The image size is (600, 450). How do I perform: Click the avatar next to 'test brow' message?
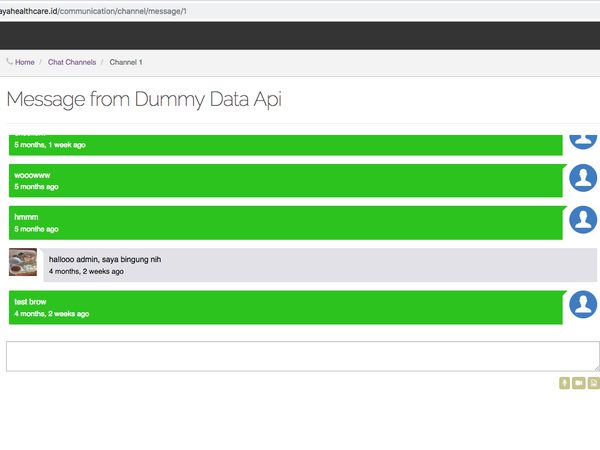pos(583,305)
